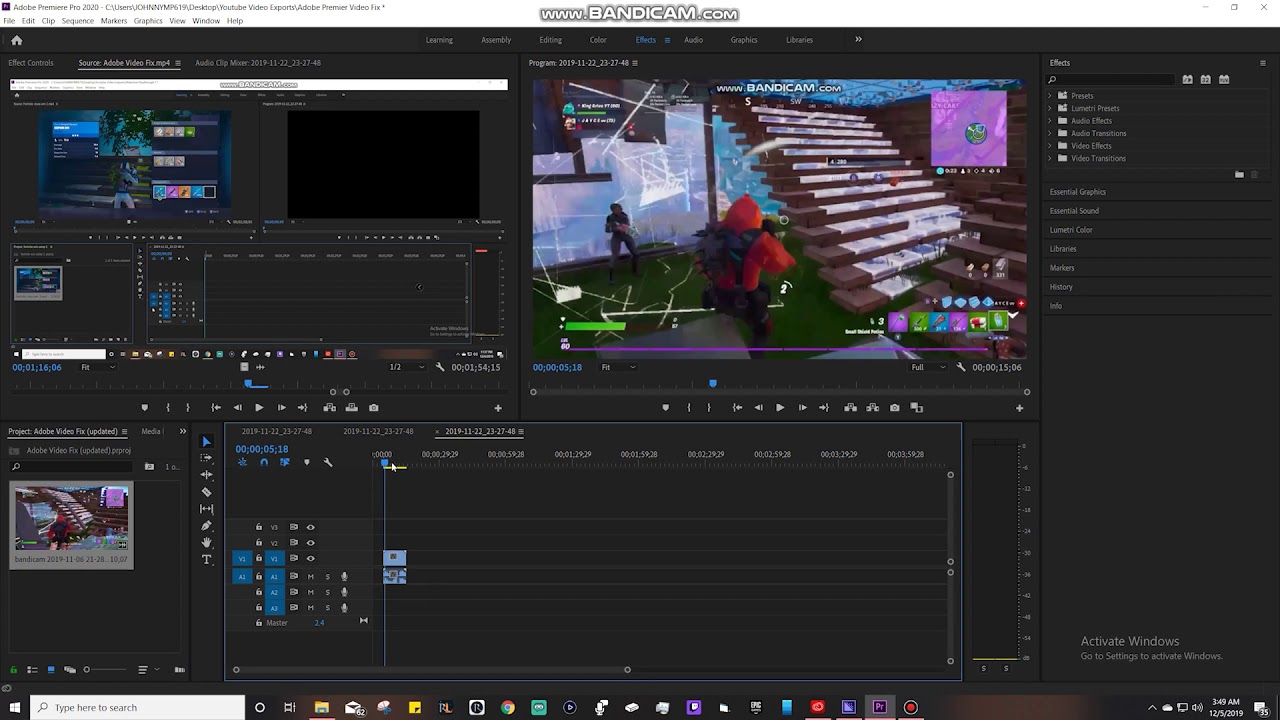Select the Selection tool in timeline toolbar

point(207,441)
